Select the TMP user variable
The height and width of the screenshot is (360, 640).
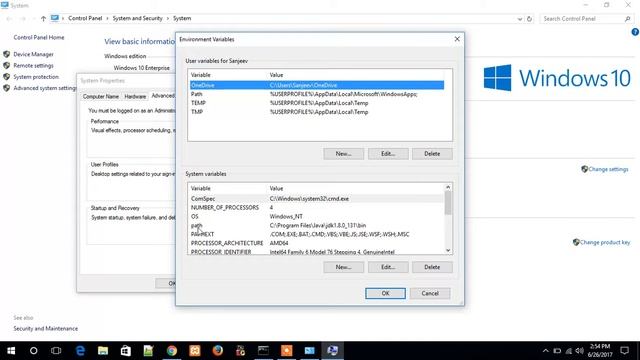click(x=317, y=112)
